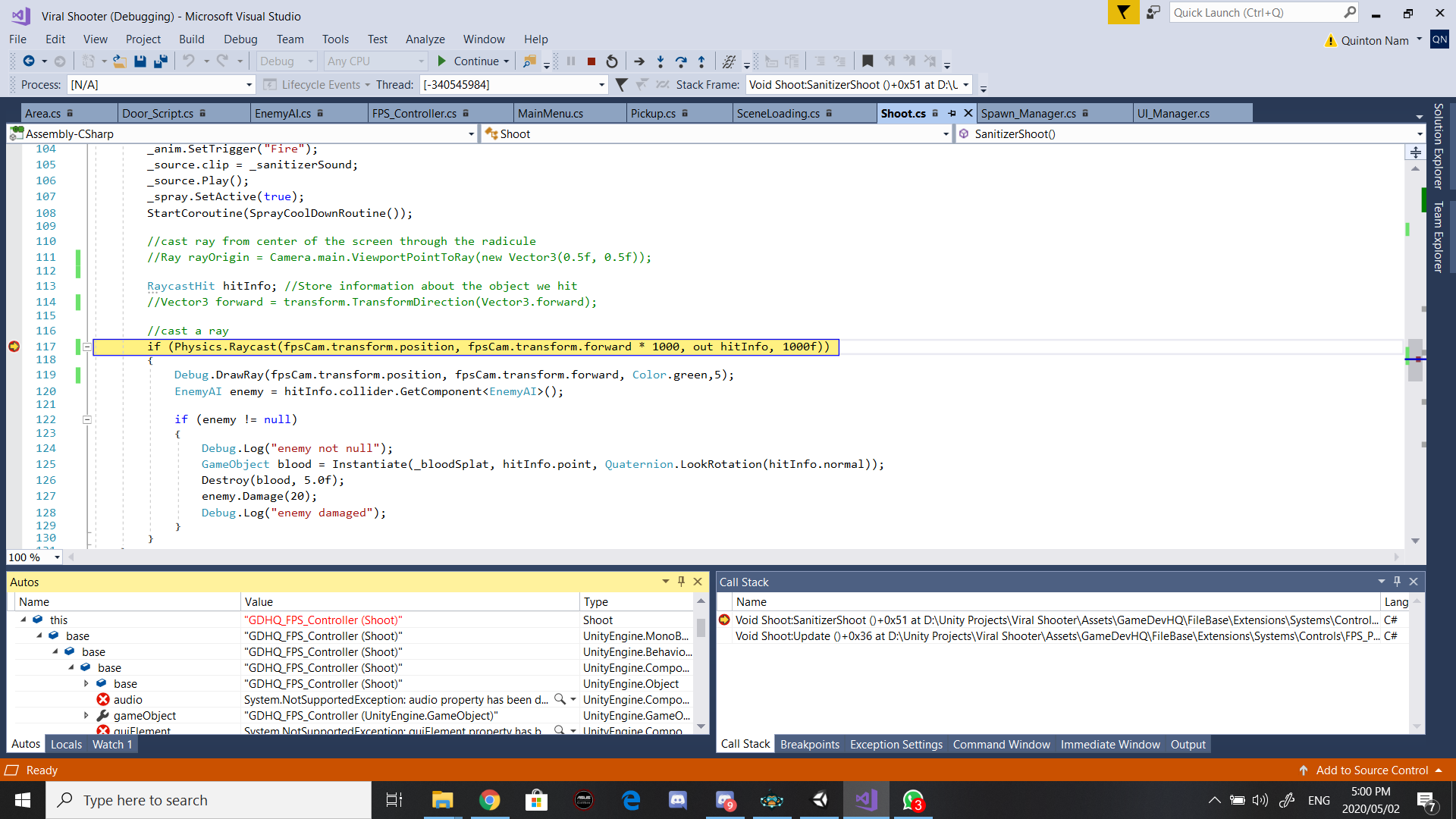Click the thread filter funnel icon

click(x=621, y=85)
